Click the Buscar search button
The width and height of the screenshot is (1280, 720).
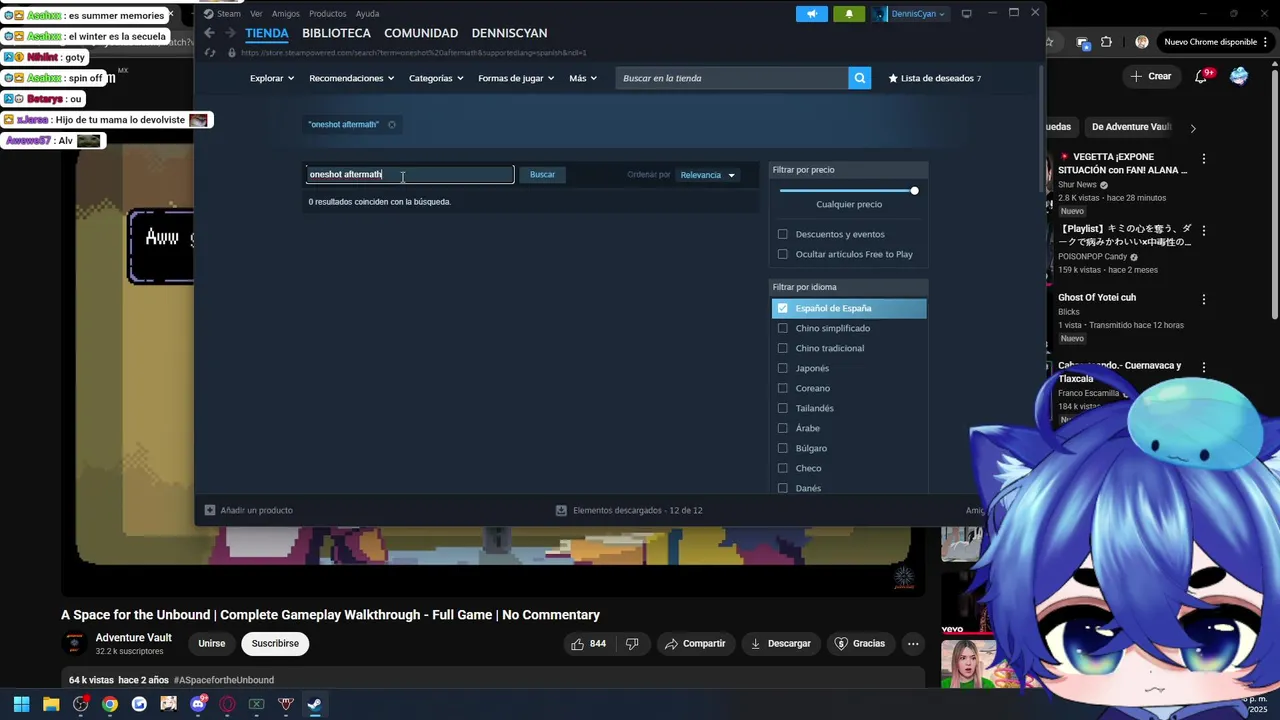(x=542, y=175)
